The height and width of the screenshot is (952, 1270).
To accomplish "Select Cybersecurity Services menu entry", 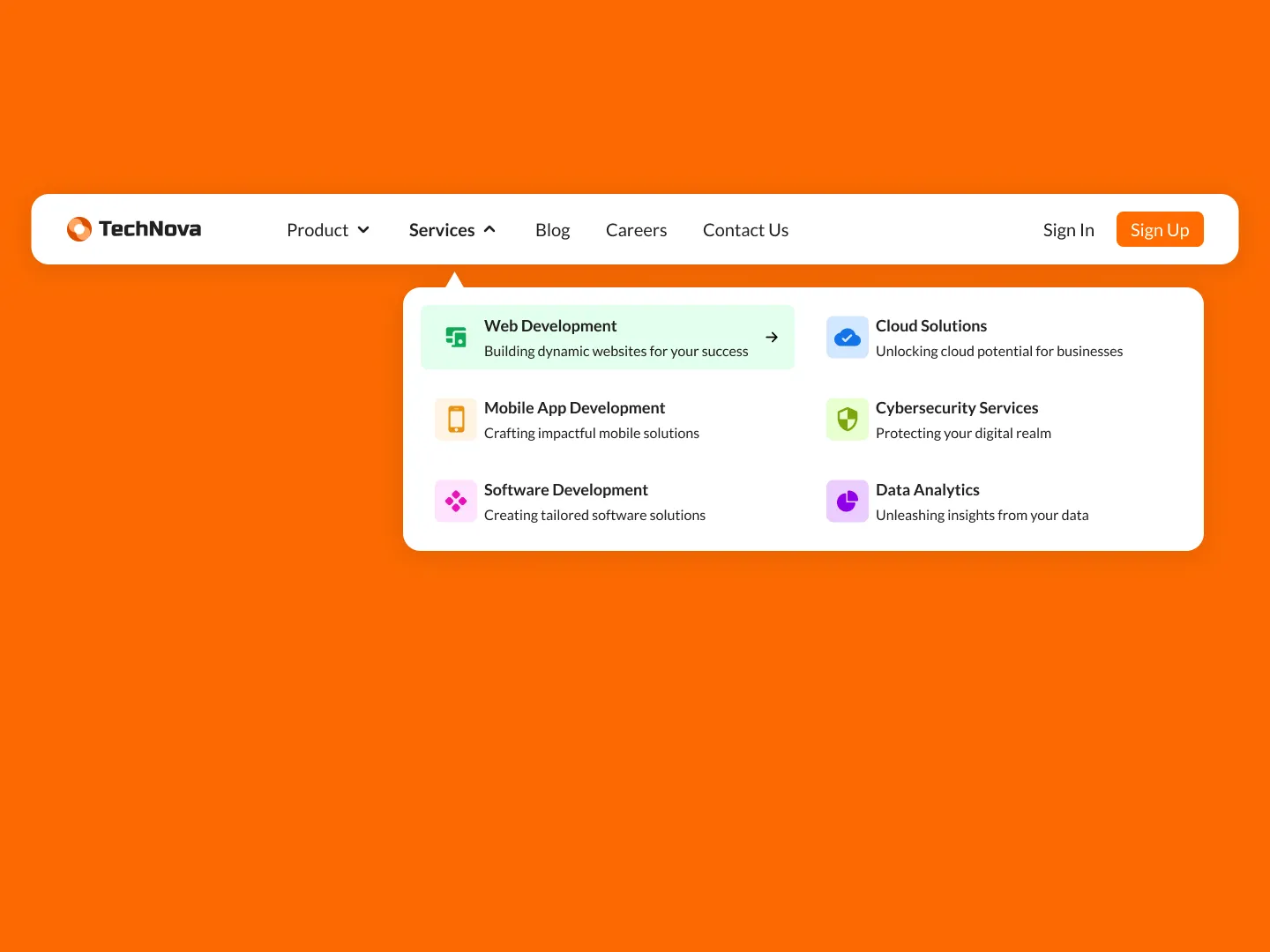I will click(956, 420).
